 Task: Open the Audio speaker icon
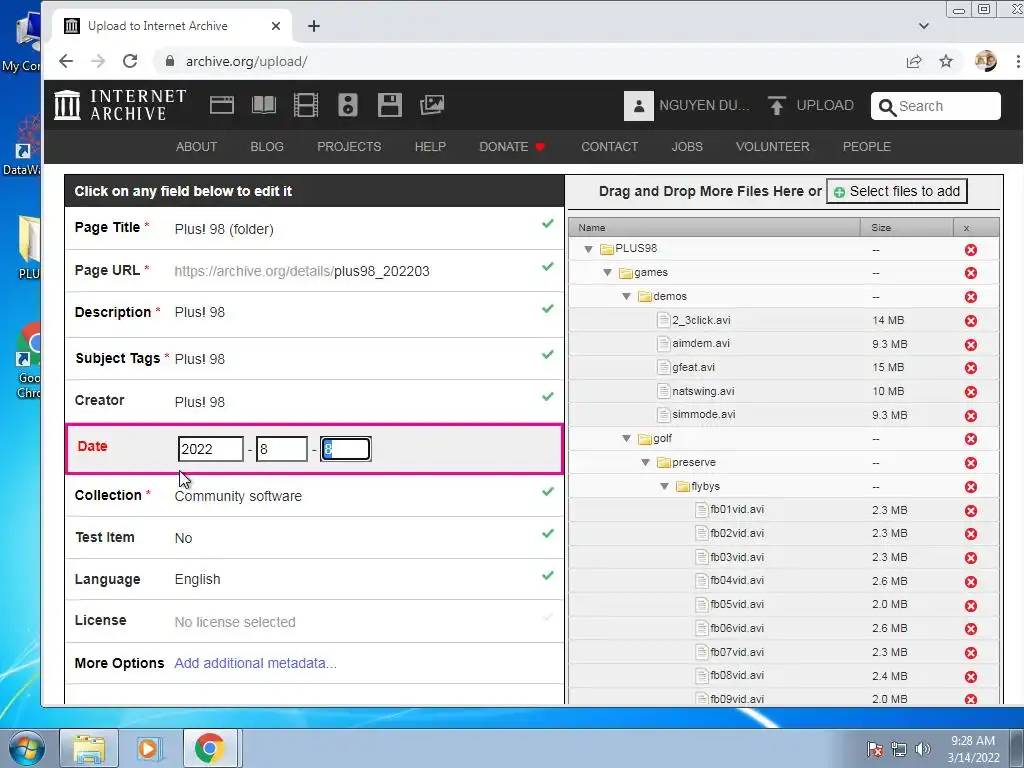click(x=347, y=104)
